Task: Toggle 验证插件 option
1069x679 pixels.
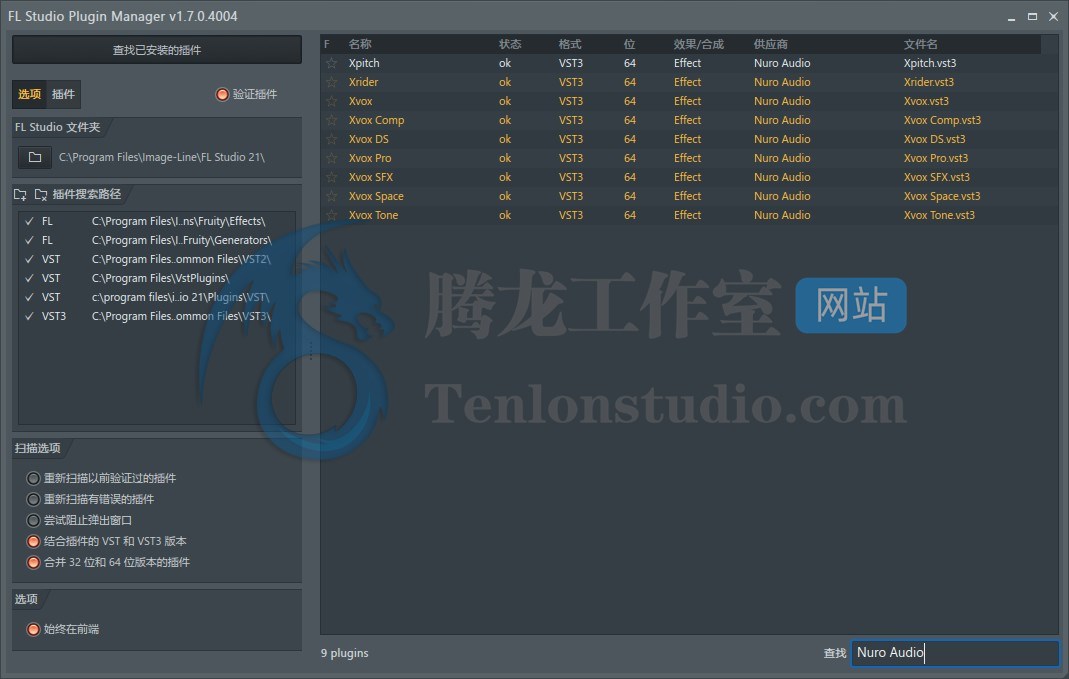Action: (x=222, y=94)
